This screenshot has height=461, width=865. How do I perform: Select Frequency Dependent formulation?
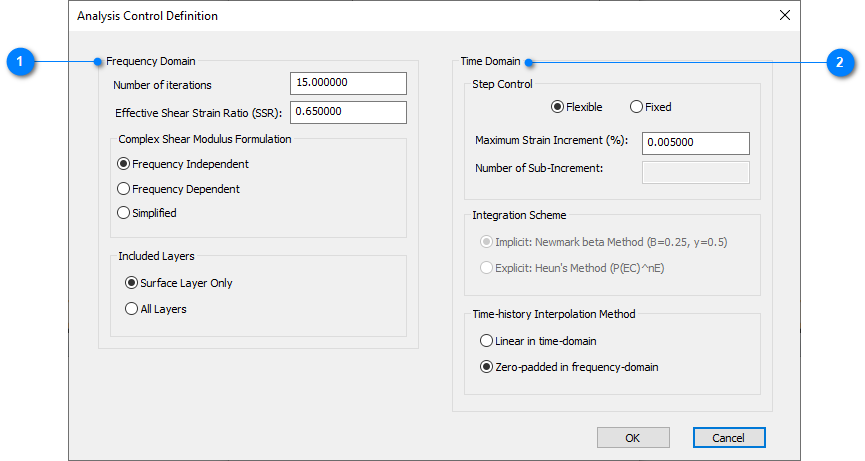click(x=178, y=189)
